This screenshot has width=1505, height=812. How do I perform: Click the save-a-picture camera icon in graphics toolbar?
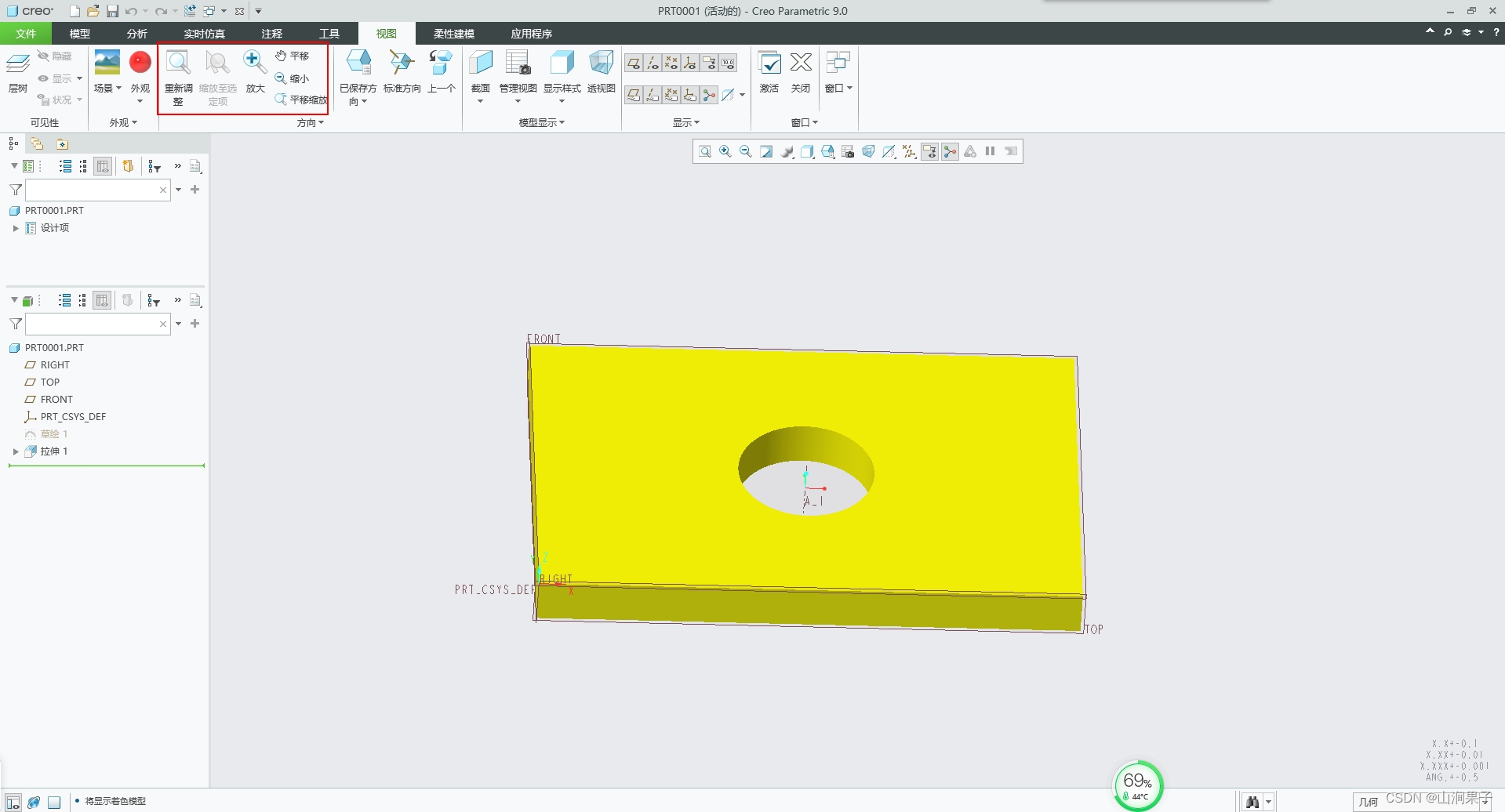(x=848, y=151)
